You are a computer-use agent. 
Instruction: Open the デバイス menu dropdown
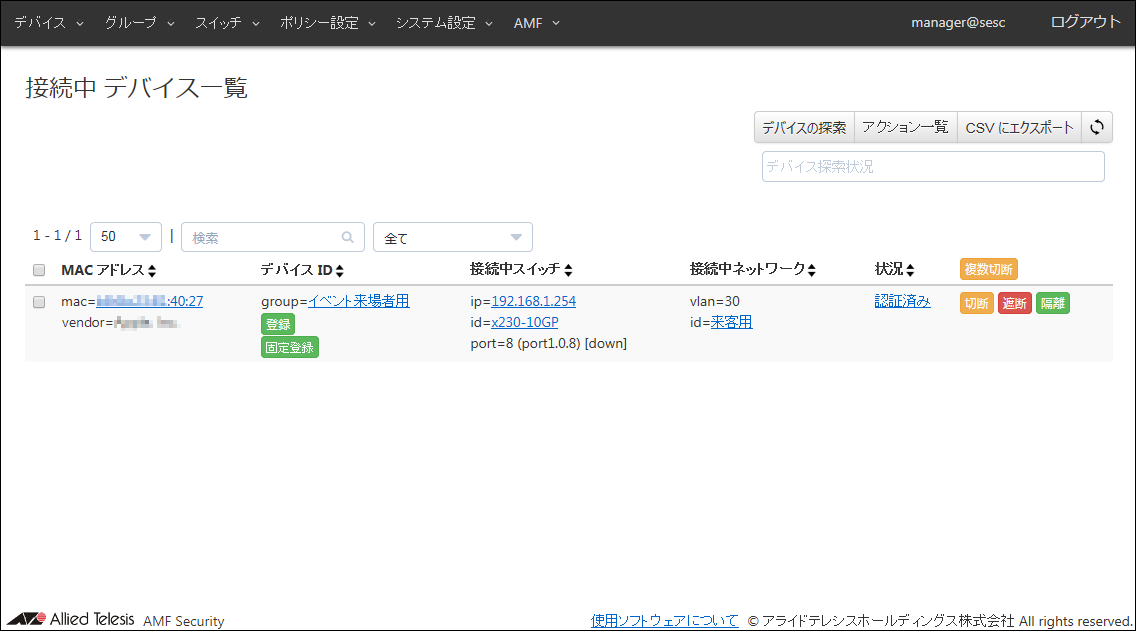49,23
